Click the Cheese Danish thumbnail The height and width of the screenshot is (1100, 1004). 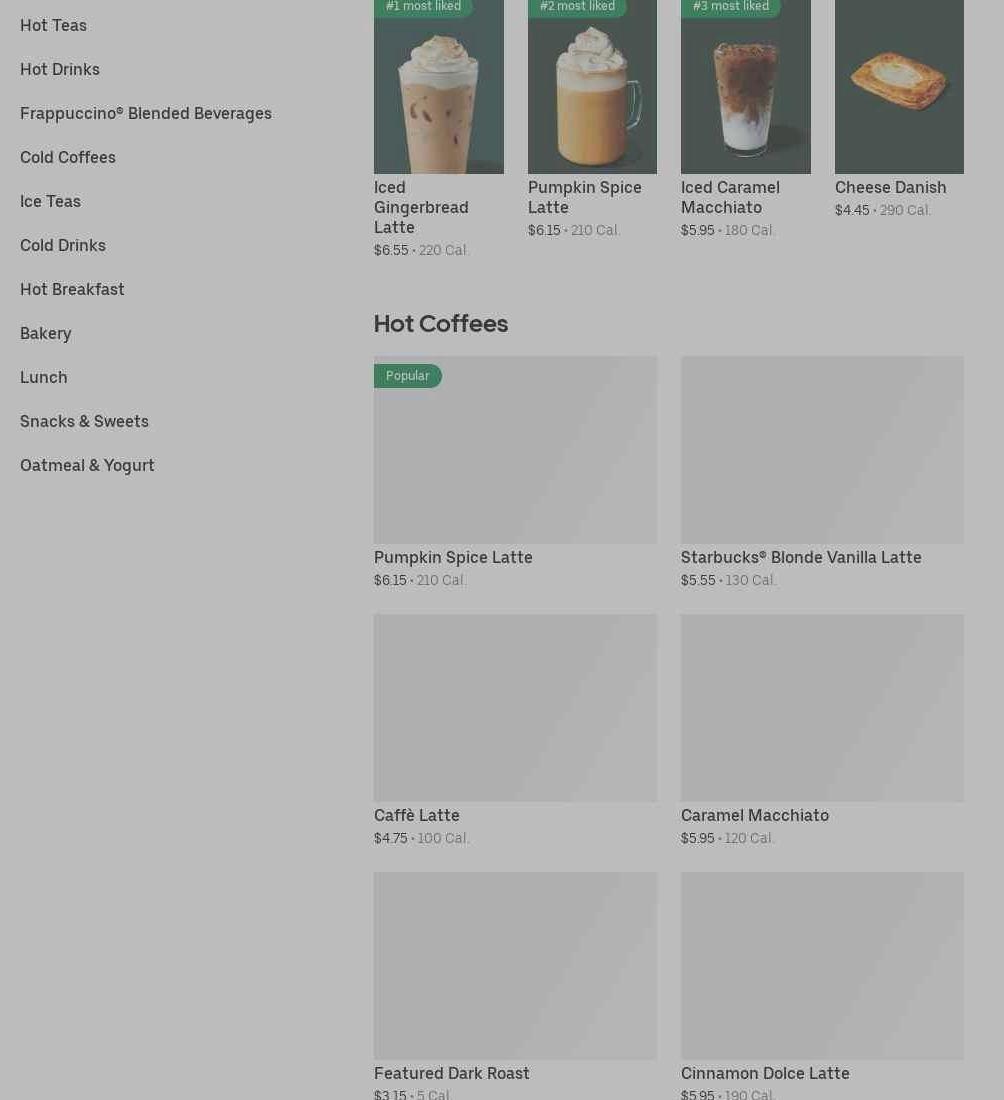click(899, 87)
